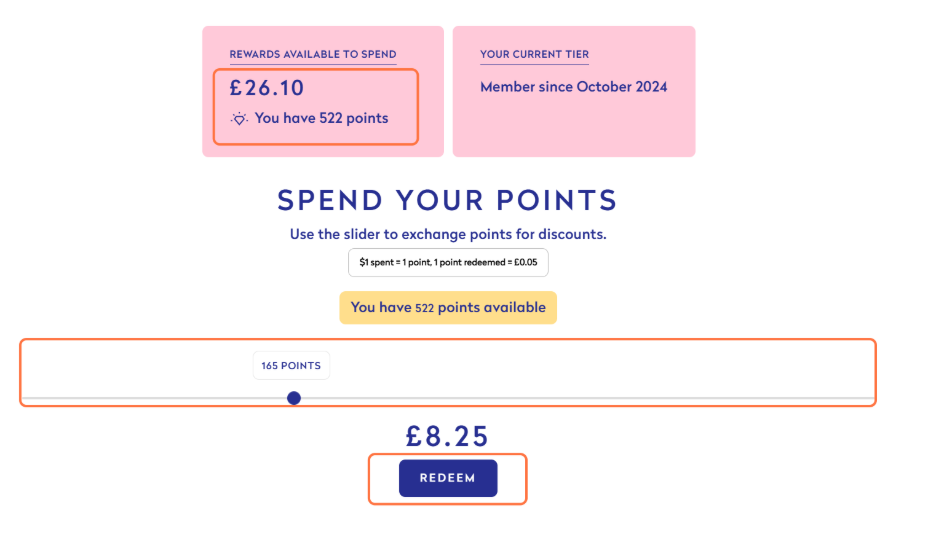
Task: Click empty area of pink tier card
Action: coord(573,128)
